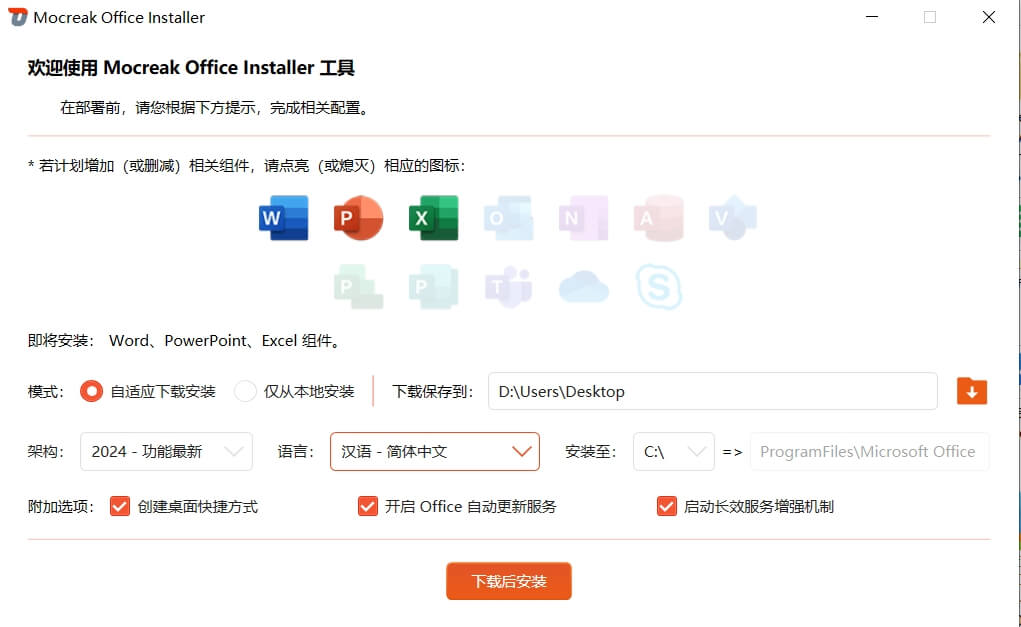
Task: Uncheck 创建桌面快捷方式 checkbox
Action: click(x=120, y=506)
